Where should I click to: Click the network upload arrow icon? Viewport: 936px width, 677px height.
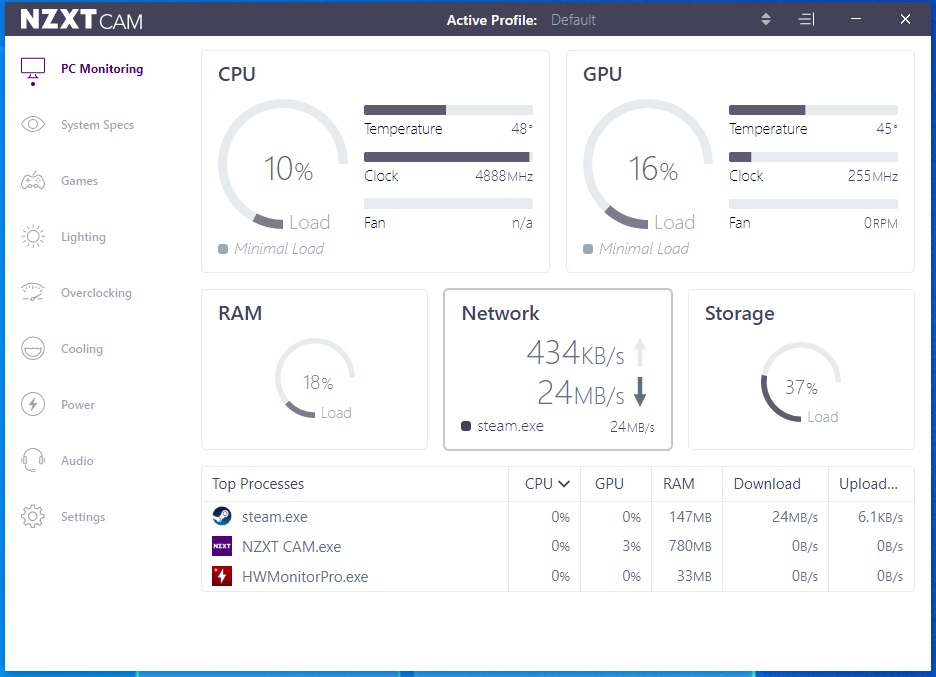tap(640, 352)
